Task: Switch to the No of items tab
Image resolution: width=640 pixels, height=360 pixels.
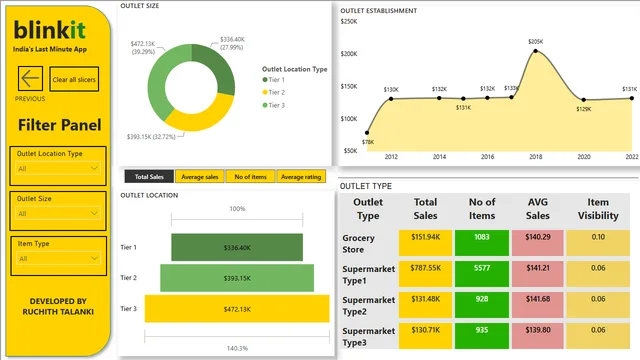Action: tap(250, 177)
